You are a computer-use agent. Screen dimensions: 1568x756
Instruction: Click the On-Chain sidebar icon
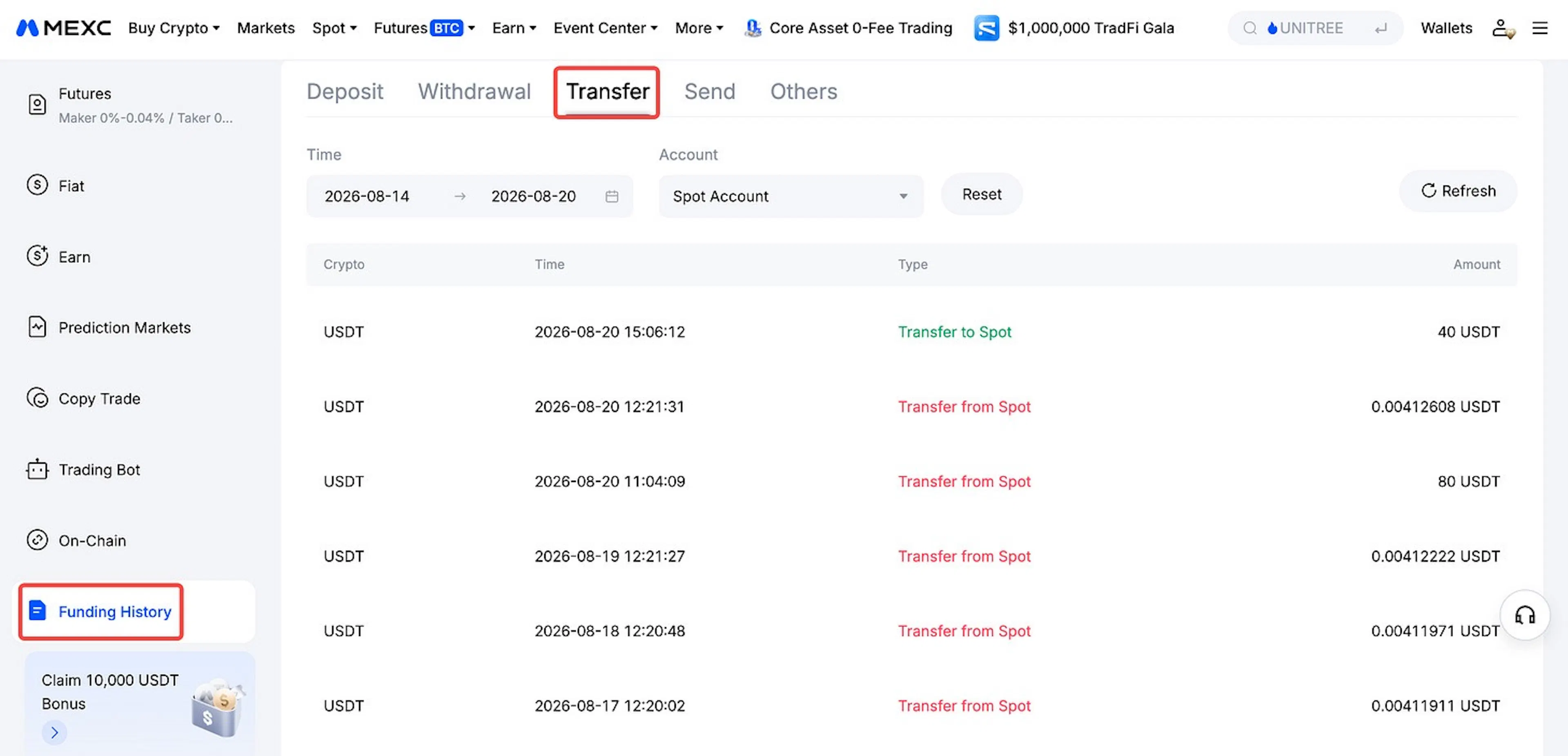point(37,540)
